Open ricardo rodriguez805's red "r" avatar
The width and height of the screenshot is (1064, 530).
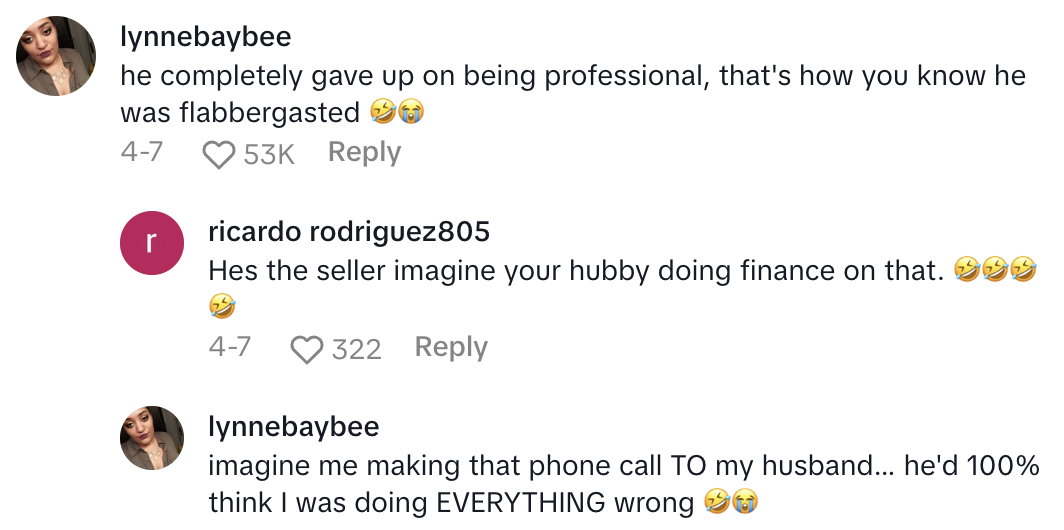(x=152, y=243)
